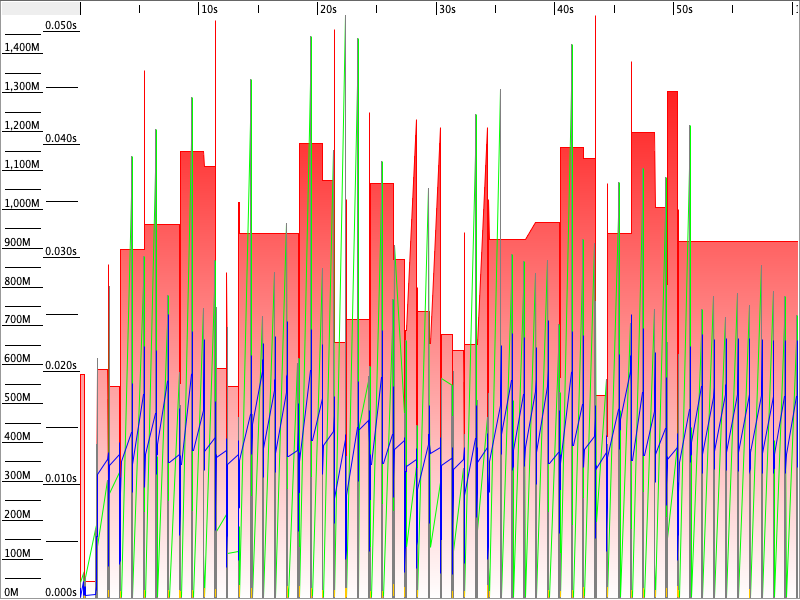Click the 0.010s pause-time axis label
Screen dimensions: 800x600
pos(61,478)
